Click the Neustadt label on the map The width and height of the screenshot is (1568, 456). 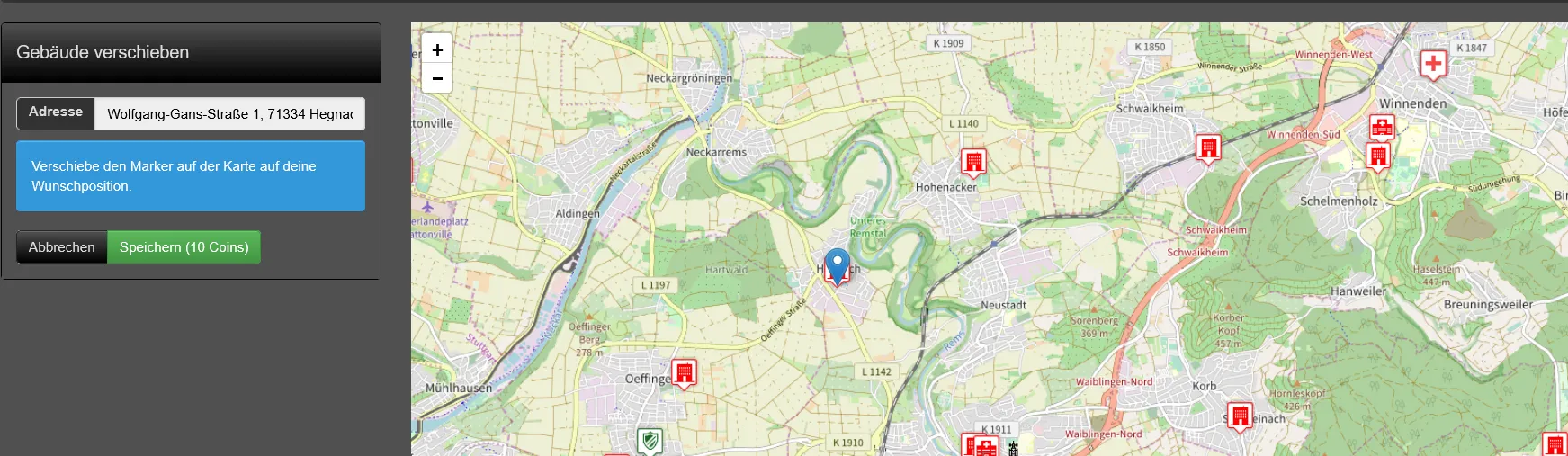pyautogui.click(x=1004, y=305)
